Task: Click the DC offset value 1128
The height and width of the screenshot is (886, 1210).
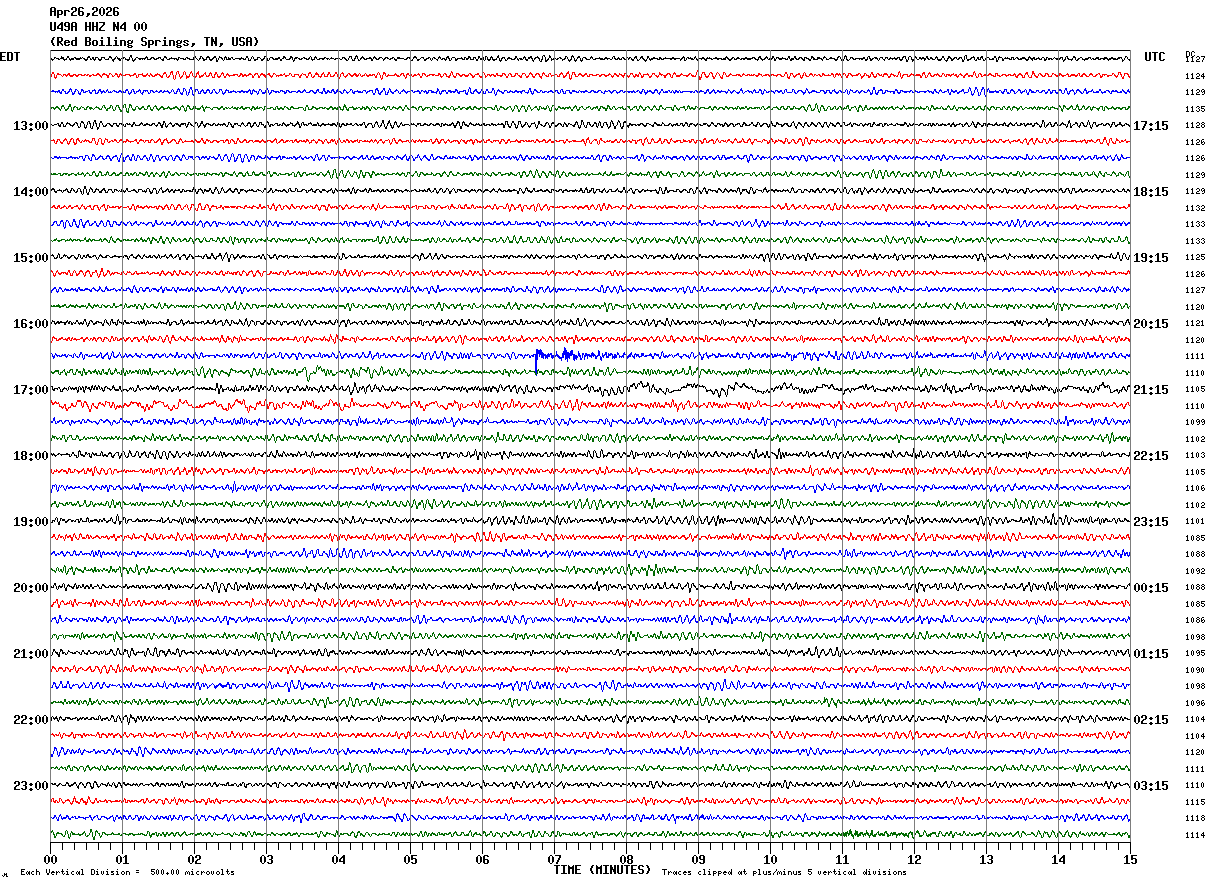Action: [x=1195, y=125]
